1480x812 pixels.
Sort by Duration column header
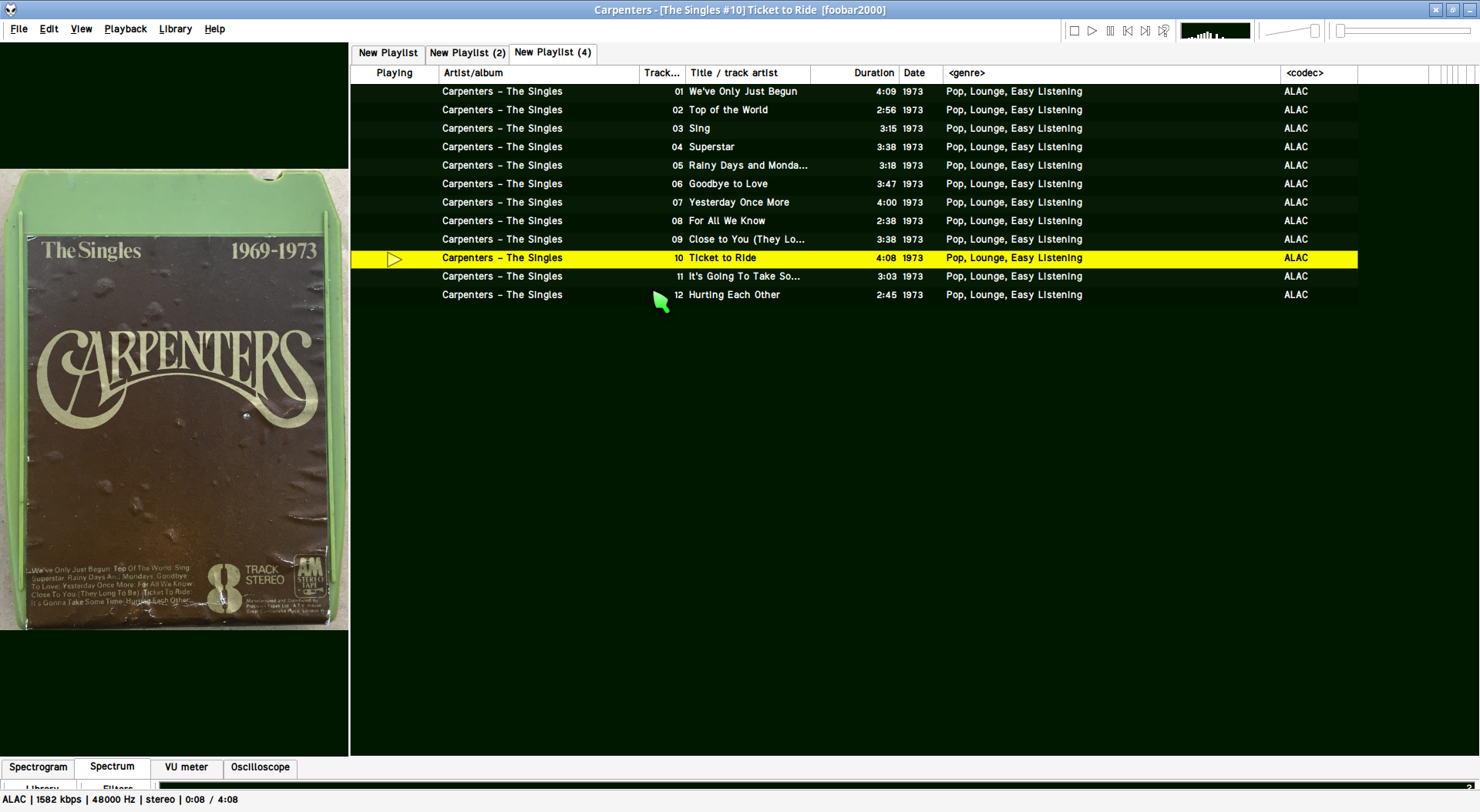[855, 73]
